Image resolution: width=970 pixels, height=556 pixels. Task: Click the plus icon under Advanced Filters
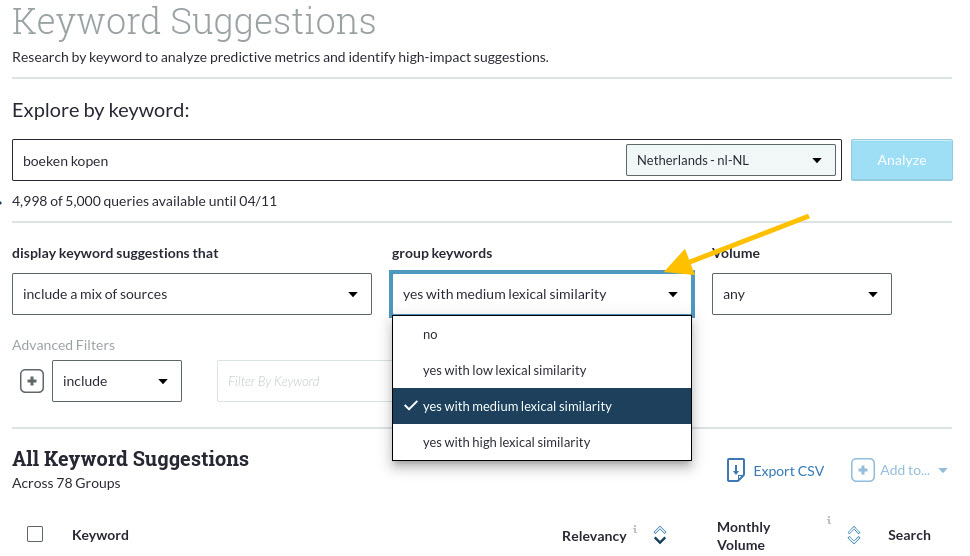32,381
